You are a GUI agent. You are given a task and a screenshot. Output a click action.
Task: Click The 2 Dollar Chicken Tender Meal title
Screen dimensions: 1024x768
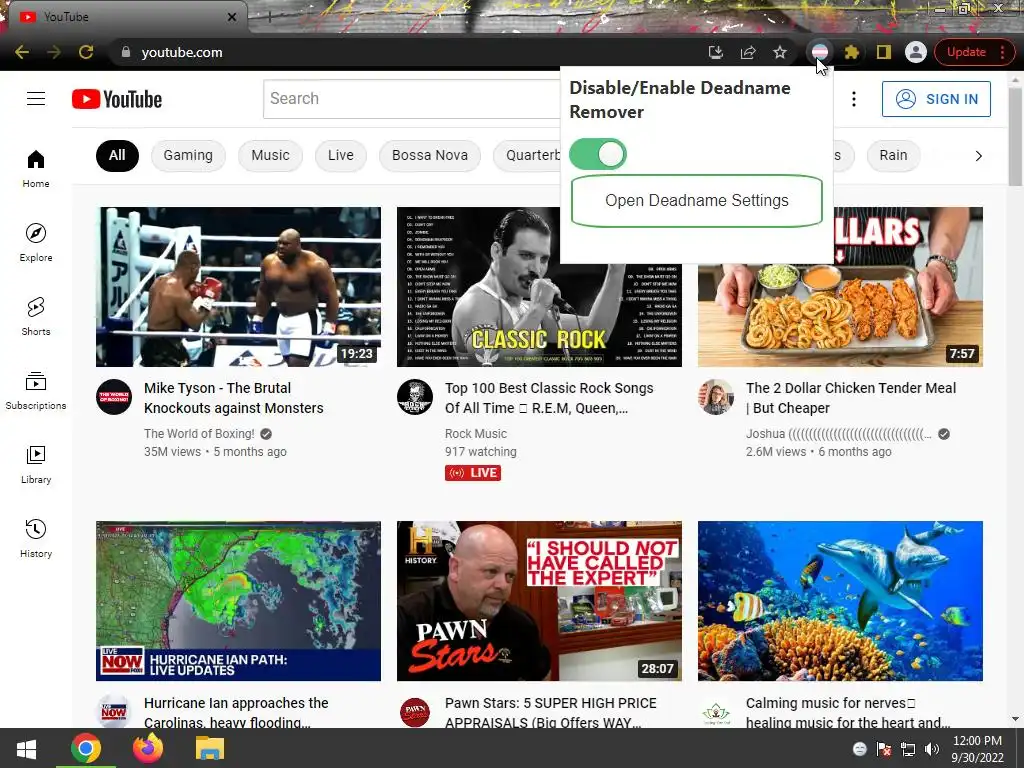click(x=851, y=398)
